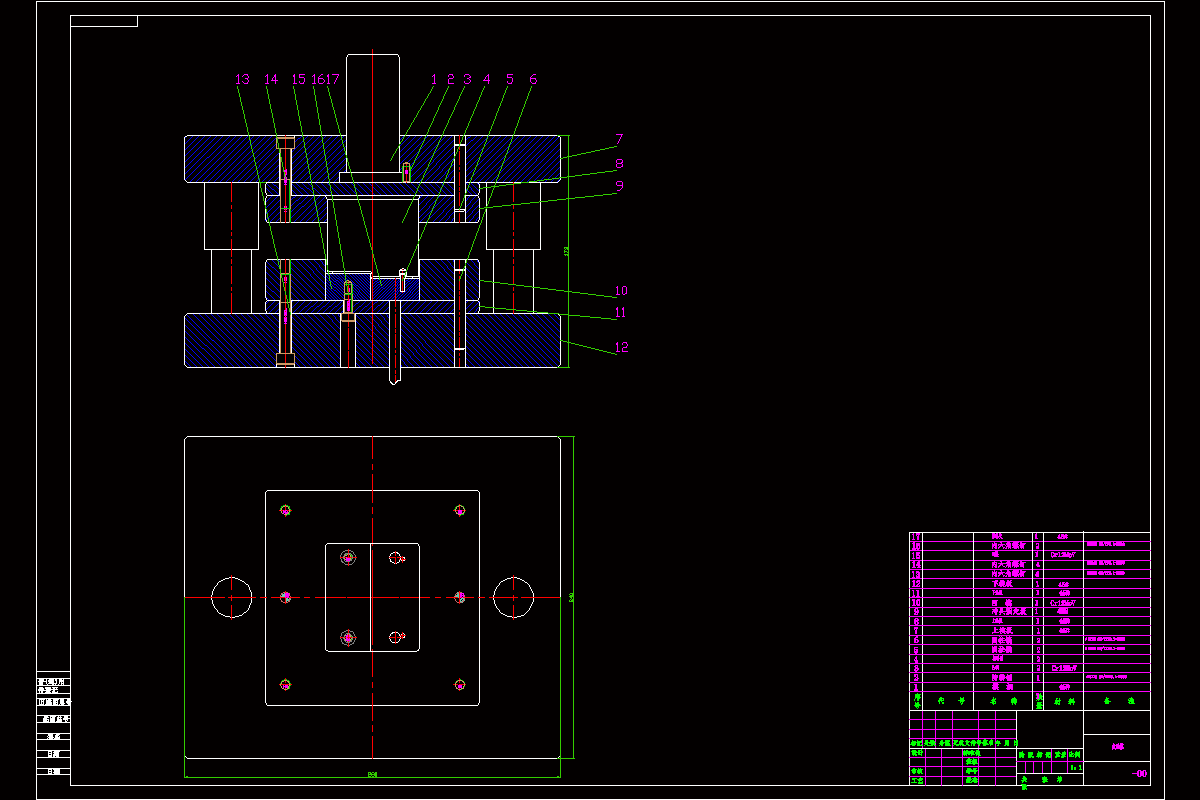Select callout number 4 above the section view
The height and width of the screenshot is (800, 1200).
click(x=487, y=78)
